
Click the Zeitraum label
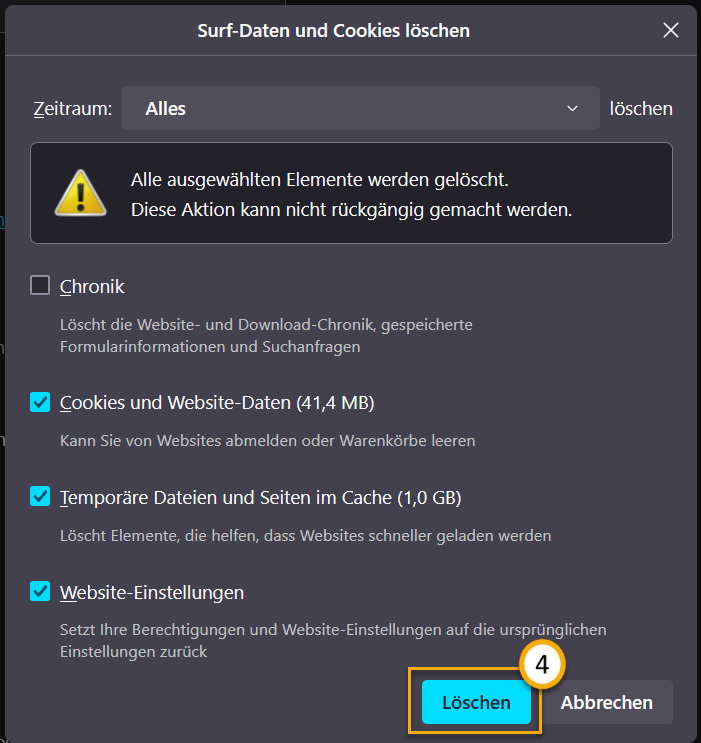point(70,108)
